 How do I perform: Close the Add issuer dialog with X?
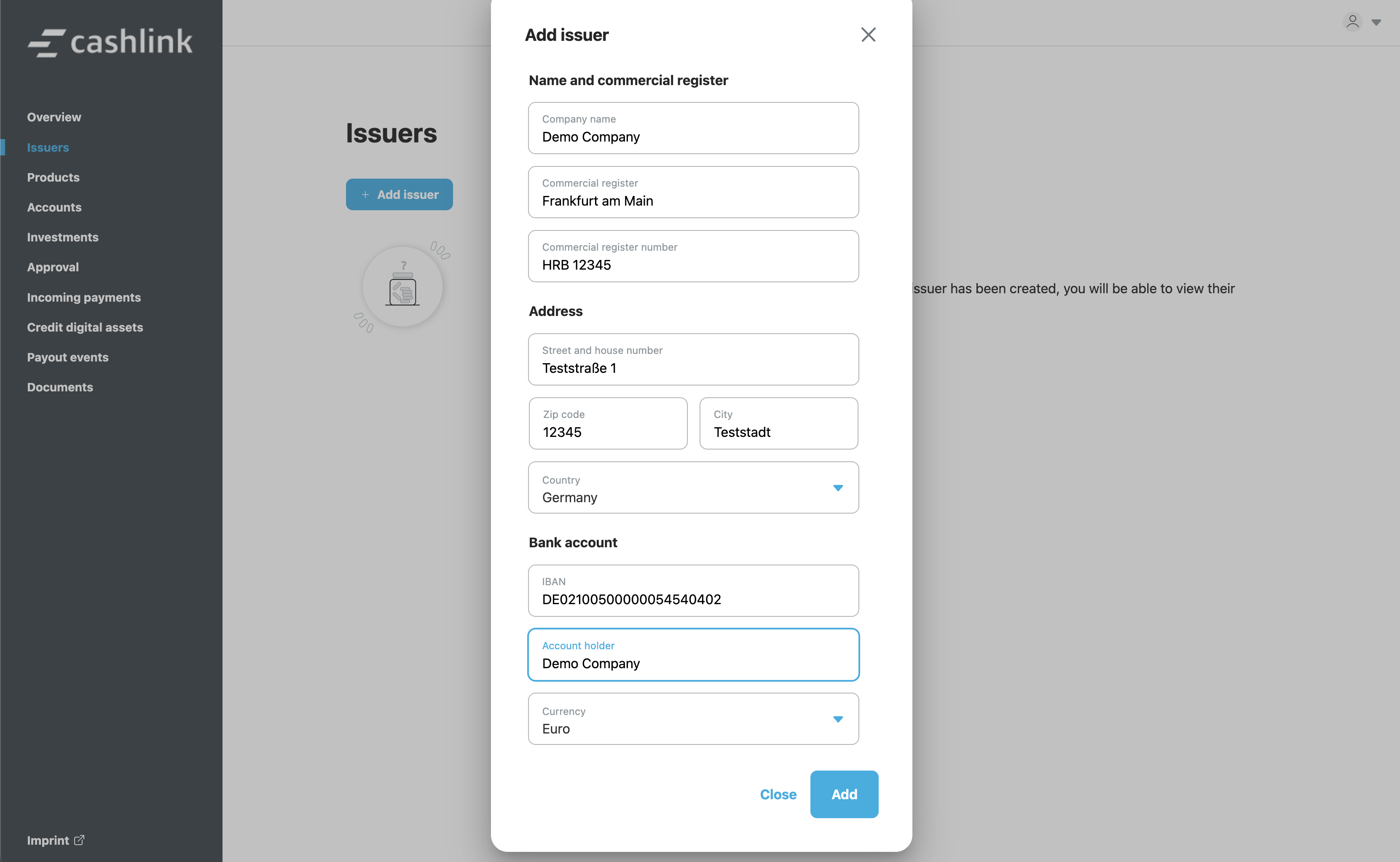[868, 35]
